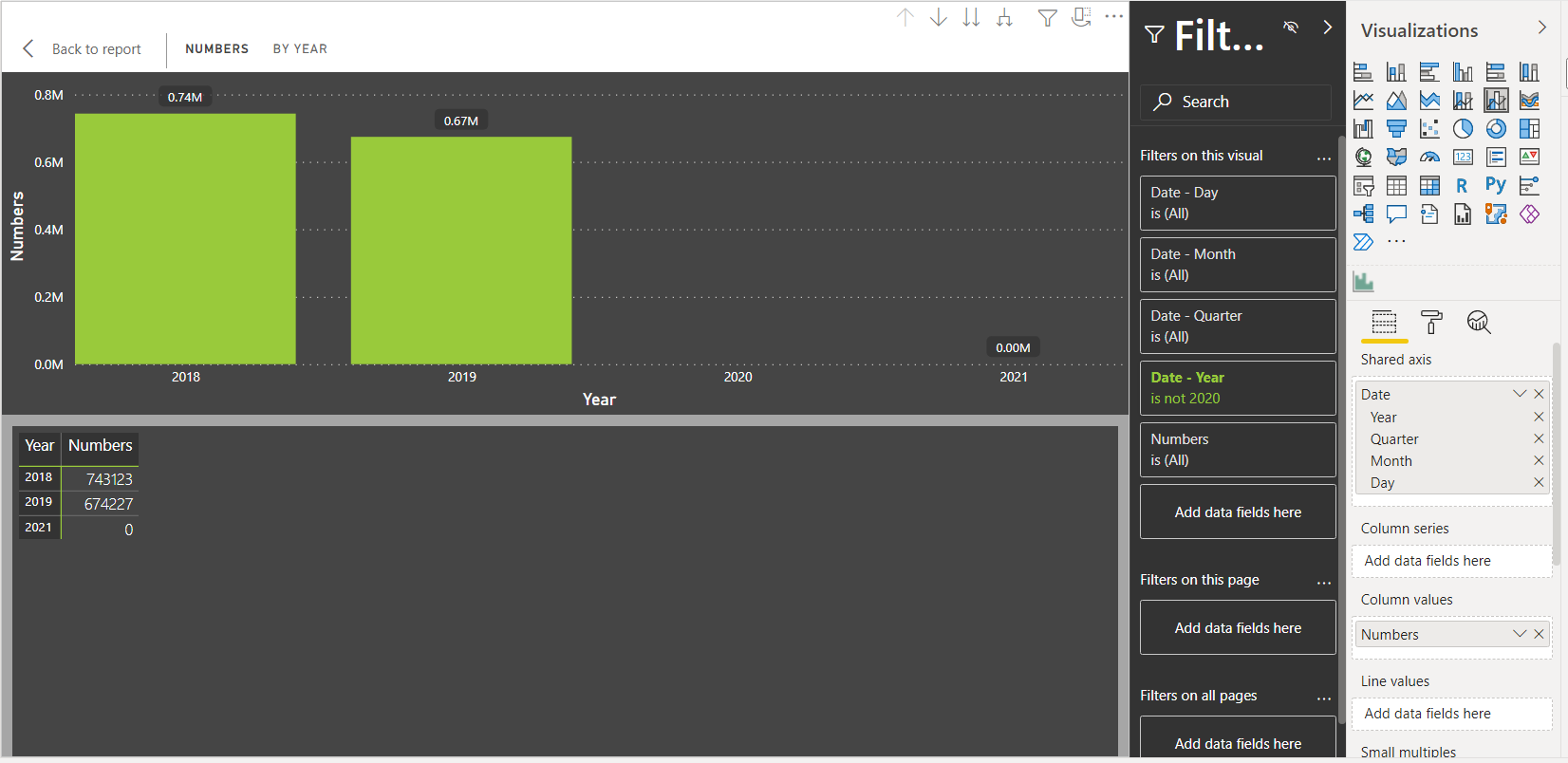Screen dimensions: 1568x763
Task: Select the Q&A speech bubble visual
Action: point(1396,214)
